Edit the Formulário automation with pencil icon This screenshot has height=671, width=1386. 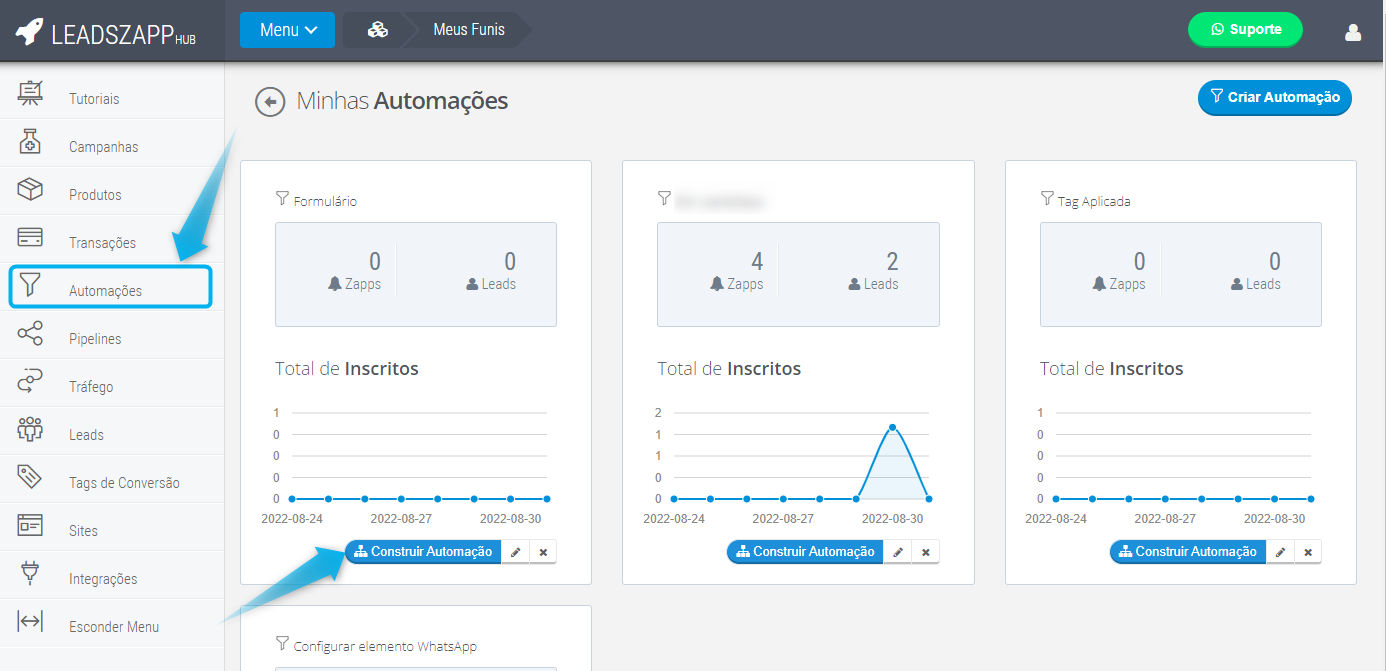[515, 552]
